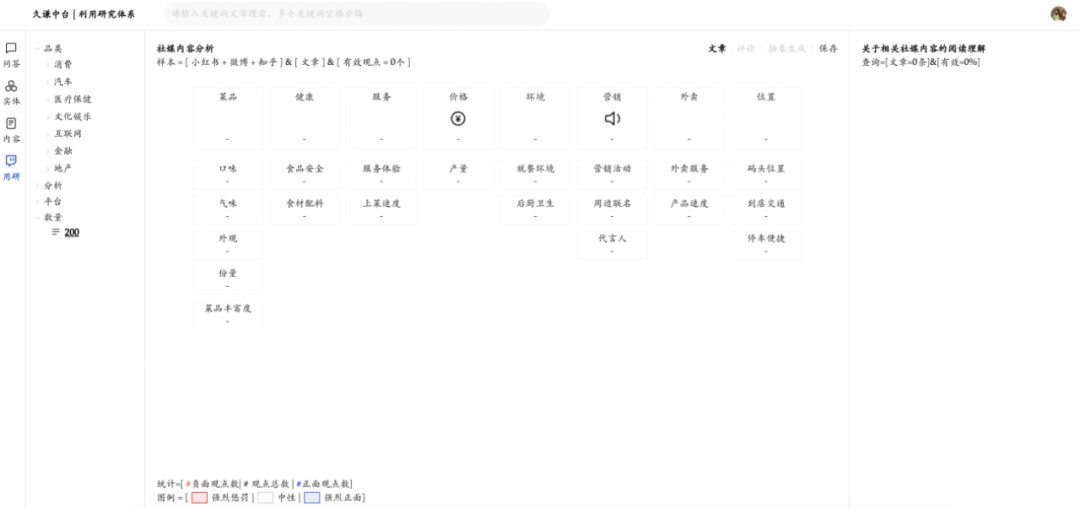
Task: Switch to the 抽象生成 tab
Action: (787, 48)
